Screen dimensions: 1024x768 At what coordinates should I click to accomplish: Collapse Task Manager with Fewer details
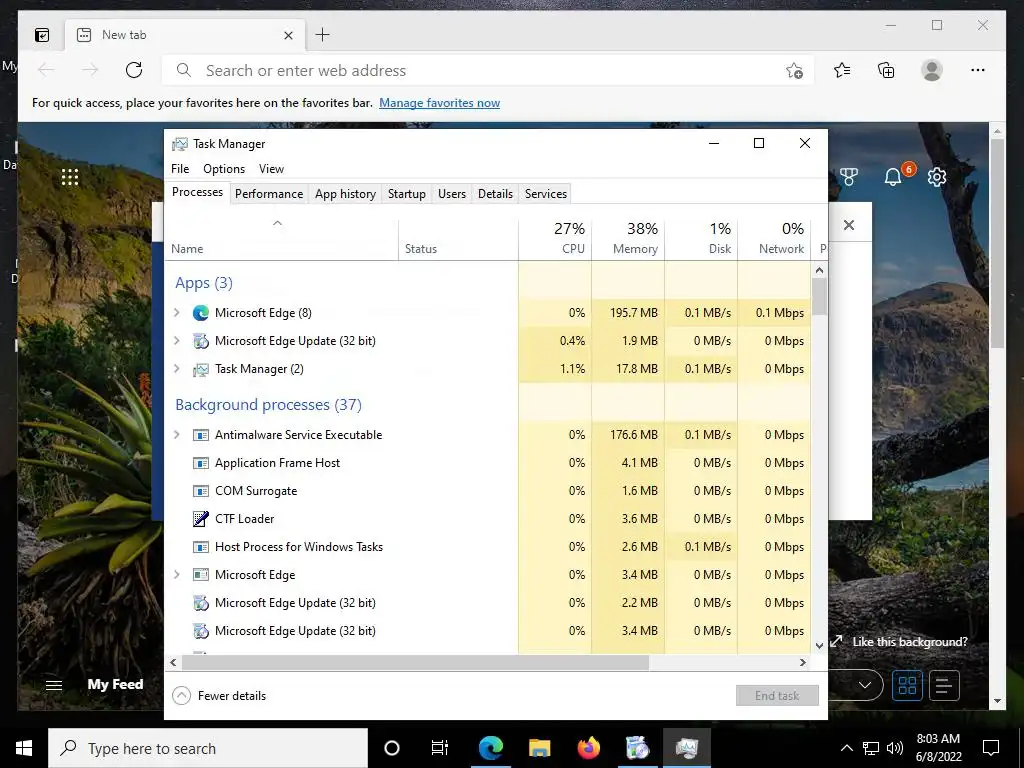pyautogui.click(x=219, y=696)
